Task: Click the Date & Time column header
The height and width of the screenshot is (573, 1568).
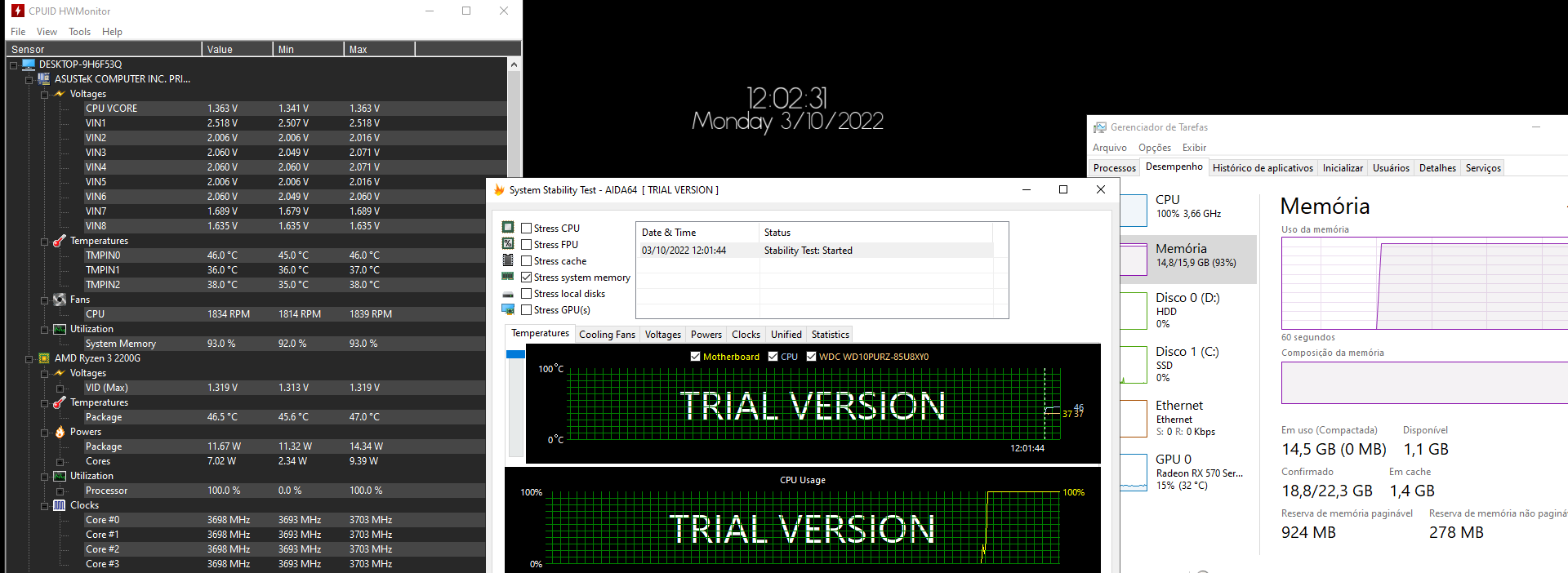Action: tap(697, 233)
